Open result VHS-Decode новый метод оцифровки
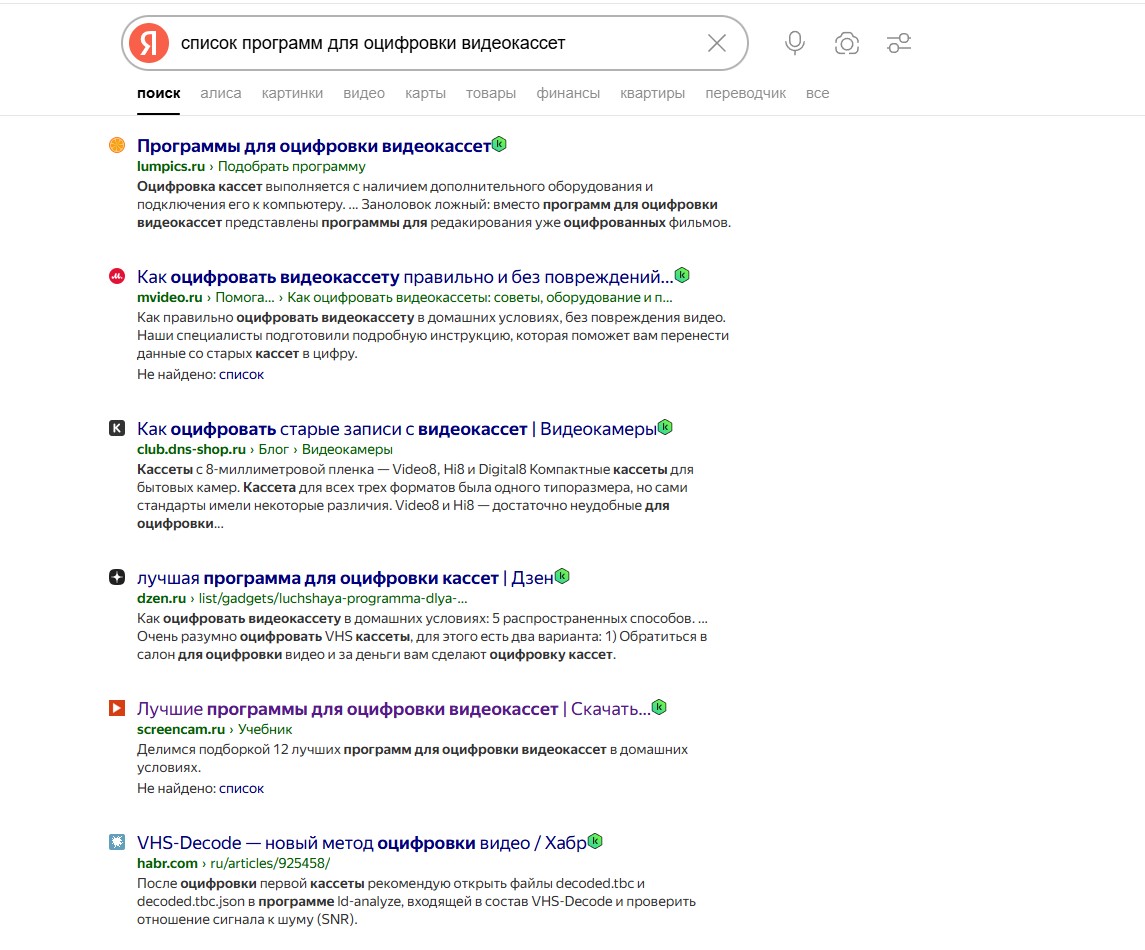 click(361, 843)
